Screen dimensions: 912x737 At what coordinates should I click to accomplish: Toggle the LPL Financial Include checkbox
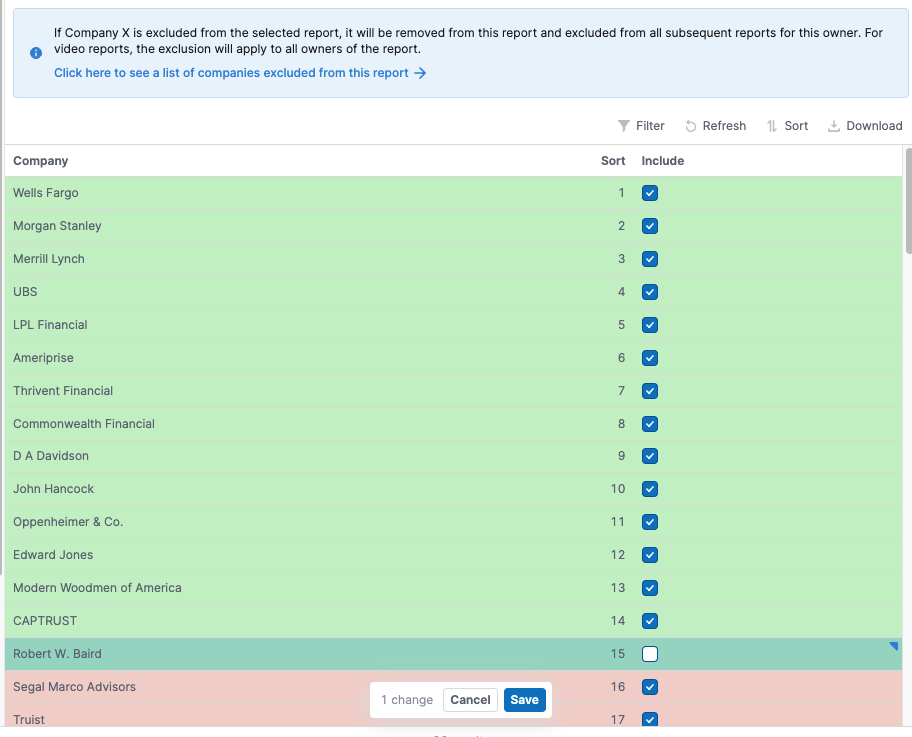coord(650,325)
